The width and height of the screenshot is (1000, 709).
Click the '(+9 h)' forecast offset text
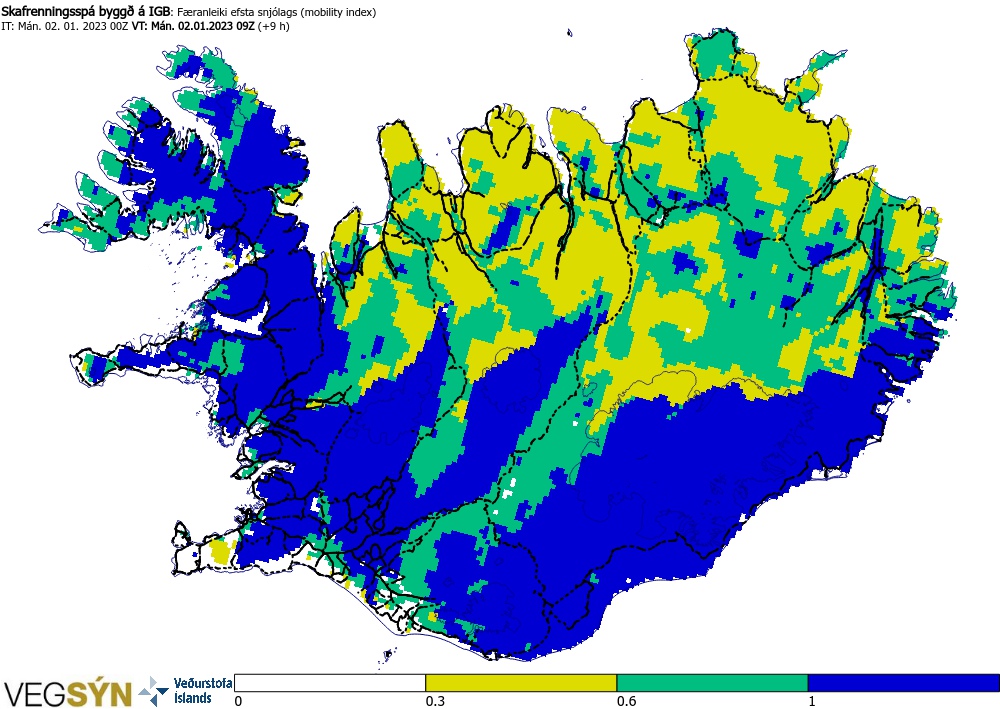(274, 27)
